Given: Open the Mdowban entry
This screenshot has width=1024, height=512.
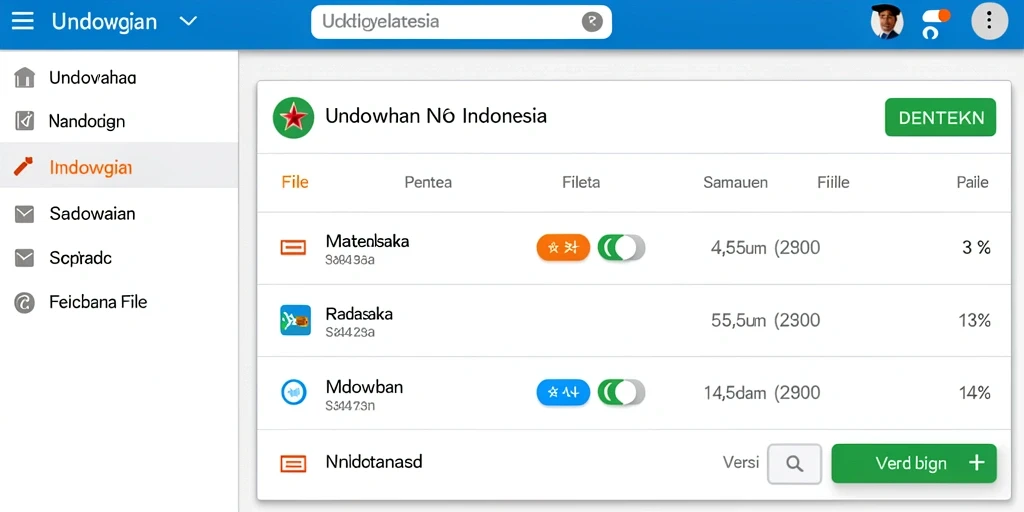Looking at the screenshot, I should pyautogui.click(x=364, y=387).
